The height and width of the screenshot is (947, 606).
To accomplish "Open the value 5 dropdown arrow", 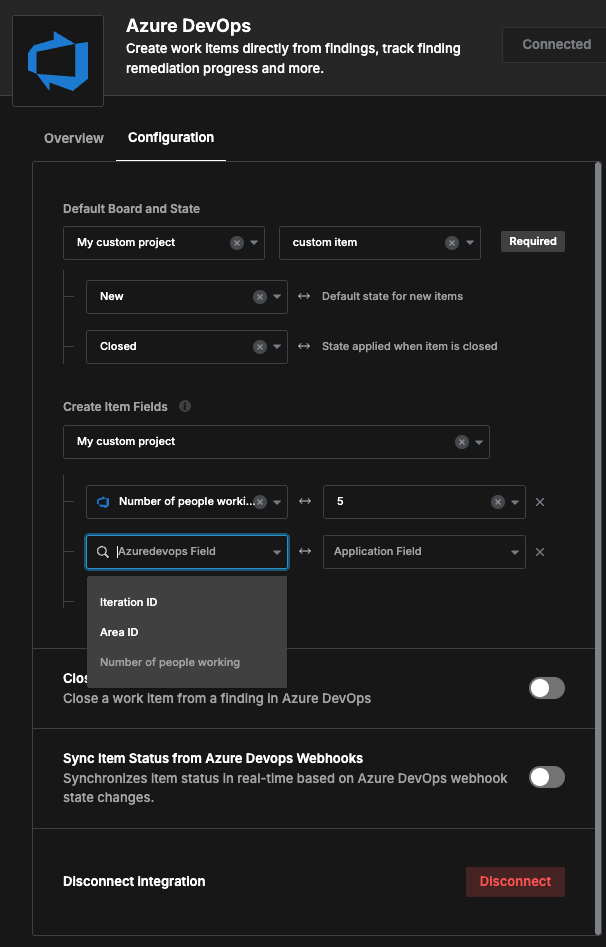I will tap(515, 502).
